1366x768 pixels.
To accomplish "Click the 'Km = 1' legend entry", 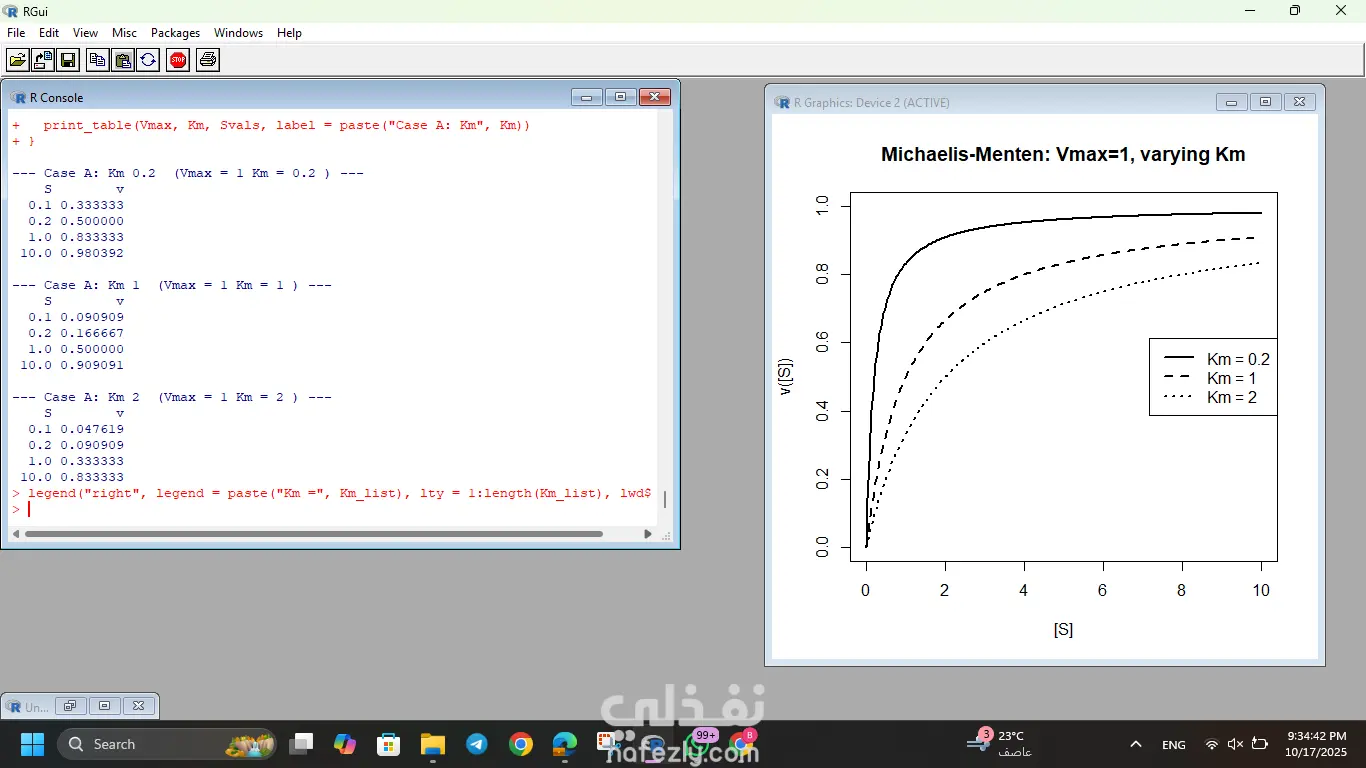I will coord(1231,378).
